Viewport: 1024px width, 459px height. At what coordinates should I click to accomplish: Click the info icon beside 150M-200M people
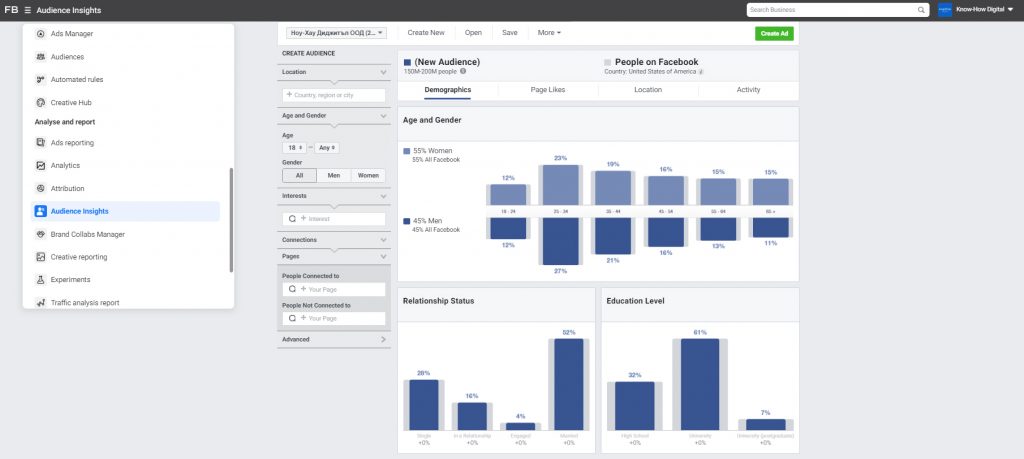[x=463, y=71]
